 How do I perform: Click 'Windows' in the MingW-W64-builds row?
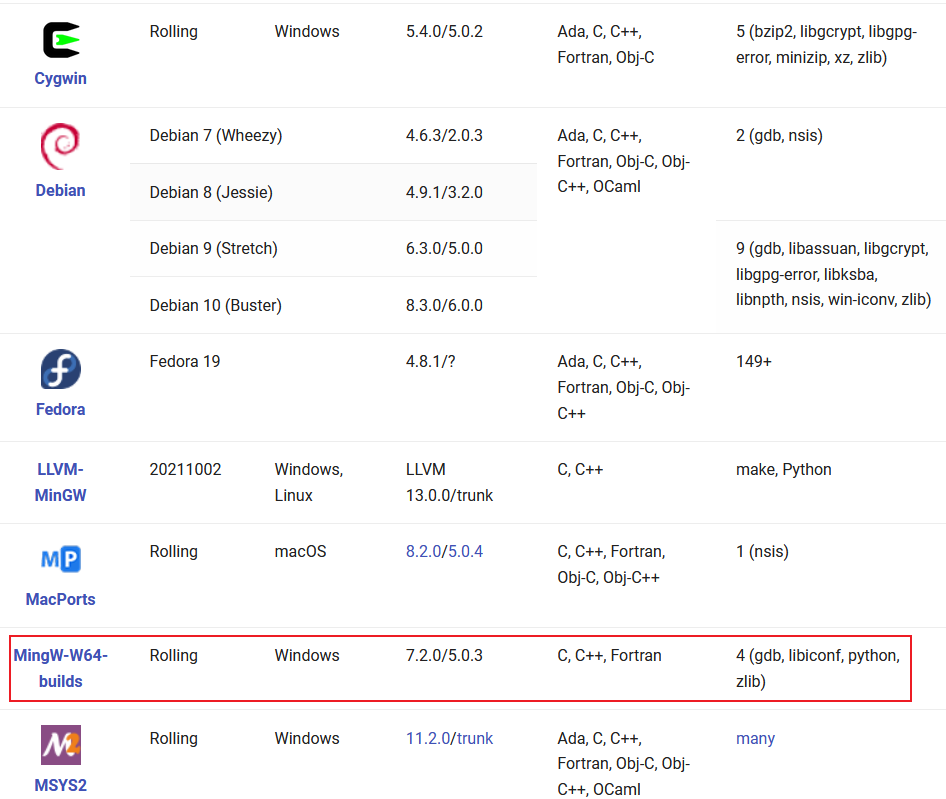pyautogui.click(x=306, y=655)
